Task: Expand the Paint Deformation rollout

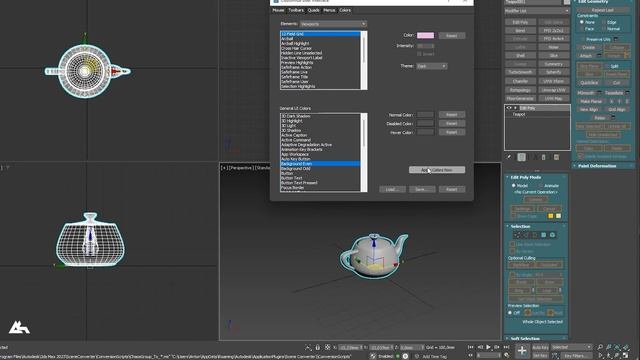Action: click(597, 166)
